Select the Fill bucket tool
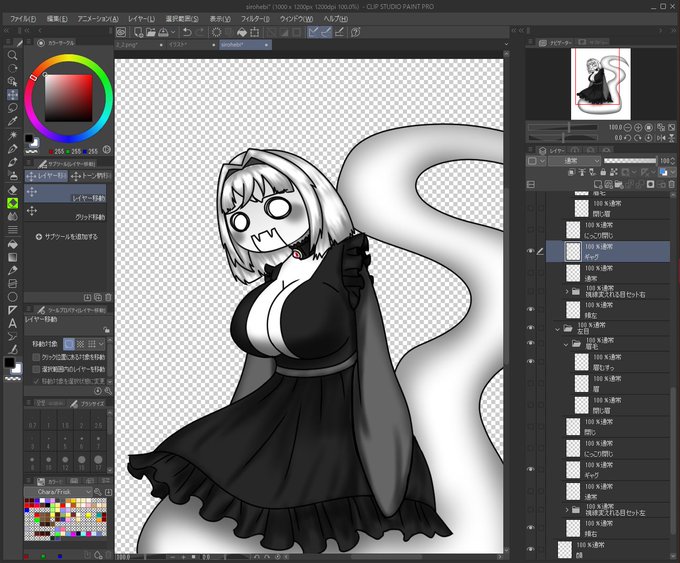Image resolution: width=680 pixels, height=563 pixels. [13, 244]
